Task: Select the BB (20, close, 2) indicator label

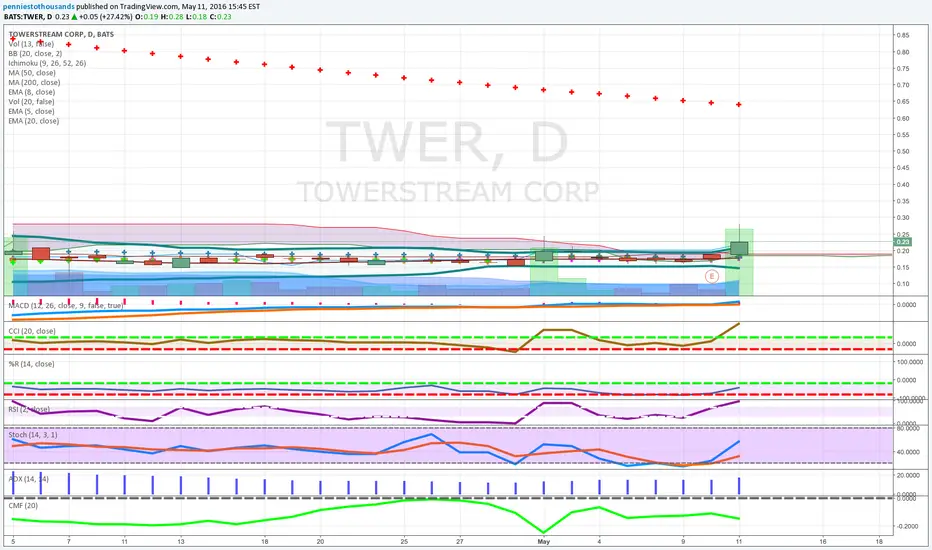Action: pyautogui.click(x=35, y=54)
